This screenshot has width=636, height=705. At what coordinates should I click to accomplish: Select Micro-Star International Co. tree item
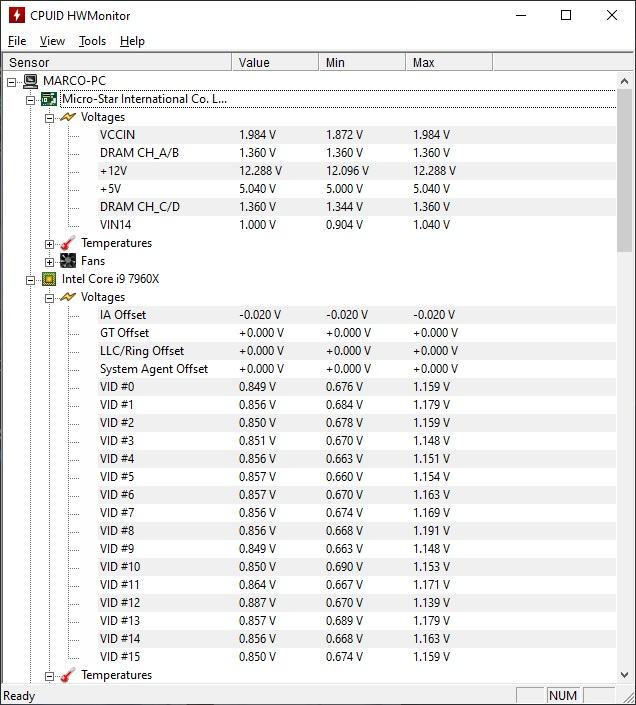pos(144,99)
